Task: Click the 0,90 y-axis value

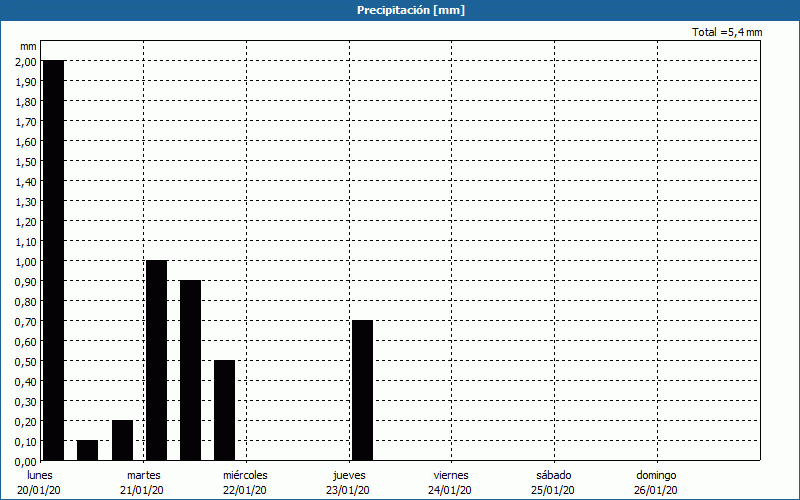Action: pyautogui.click(x=26, y=282)
